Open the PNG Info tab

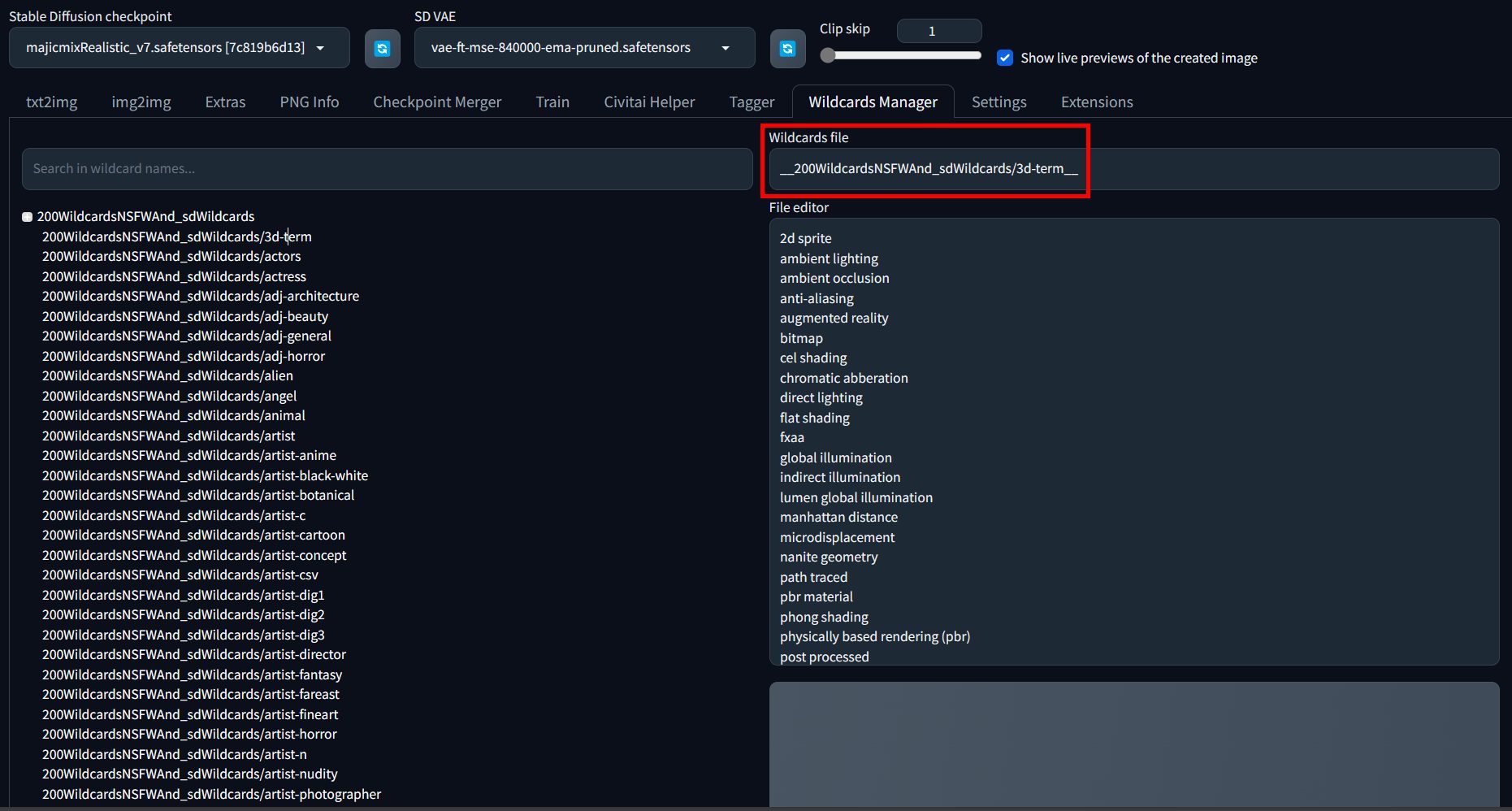pyautogui.click(x=309, y=102)
